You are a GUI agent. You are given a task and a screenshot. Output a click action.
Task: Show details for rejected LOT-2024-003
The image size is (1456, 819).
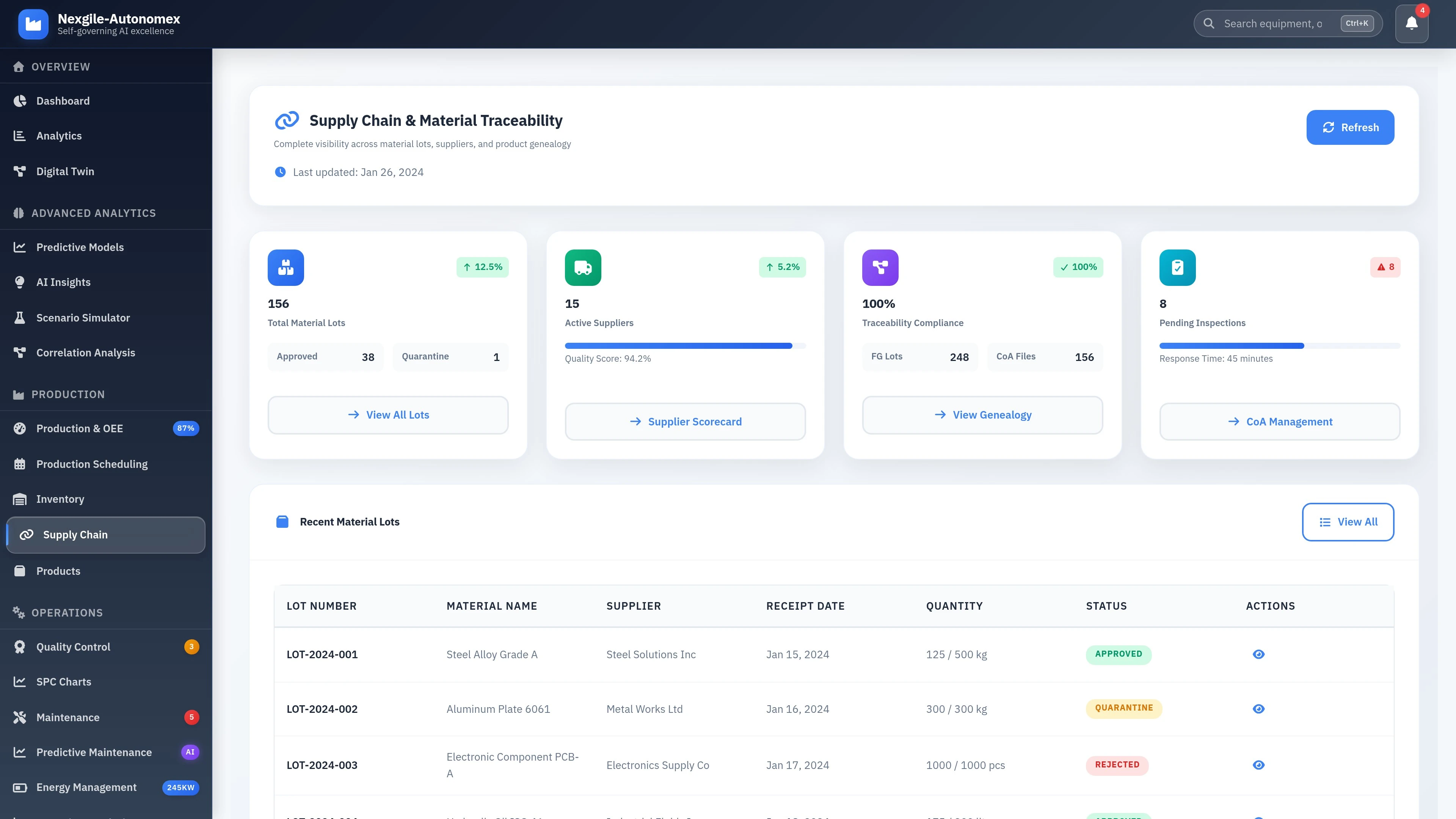1259,765
